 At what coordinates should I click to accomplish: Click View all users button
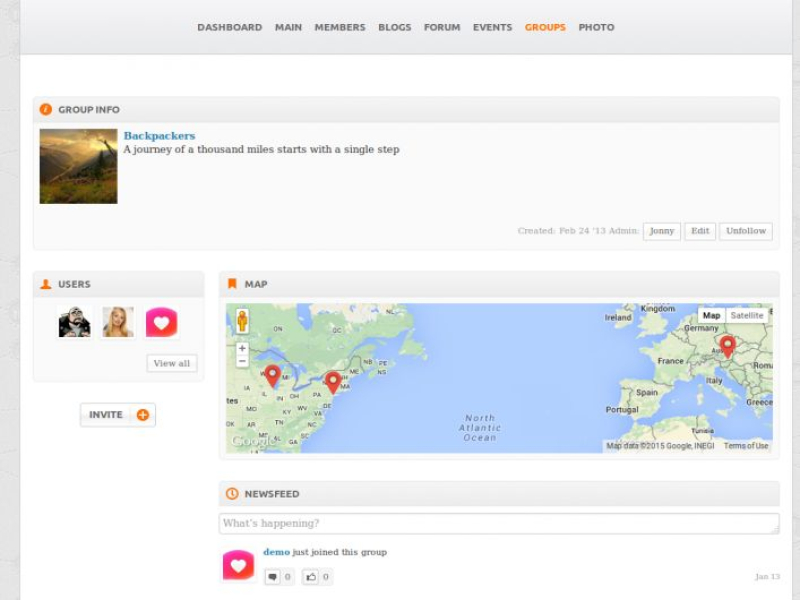tap(171, 363)
